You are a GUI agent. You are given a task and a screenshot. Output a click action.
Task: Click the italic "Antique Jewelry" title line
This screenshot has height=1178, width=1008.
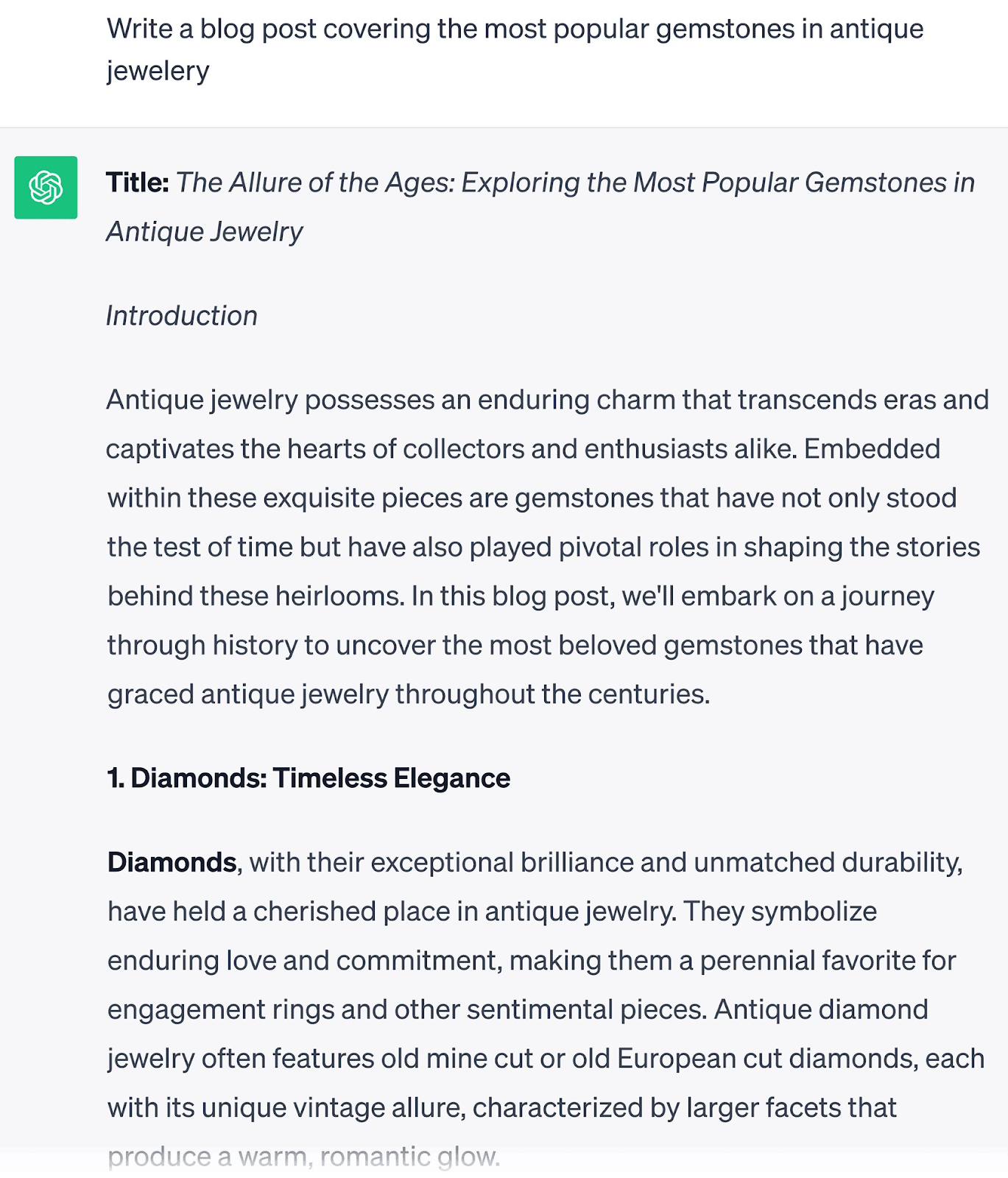(x=205, y=232)
